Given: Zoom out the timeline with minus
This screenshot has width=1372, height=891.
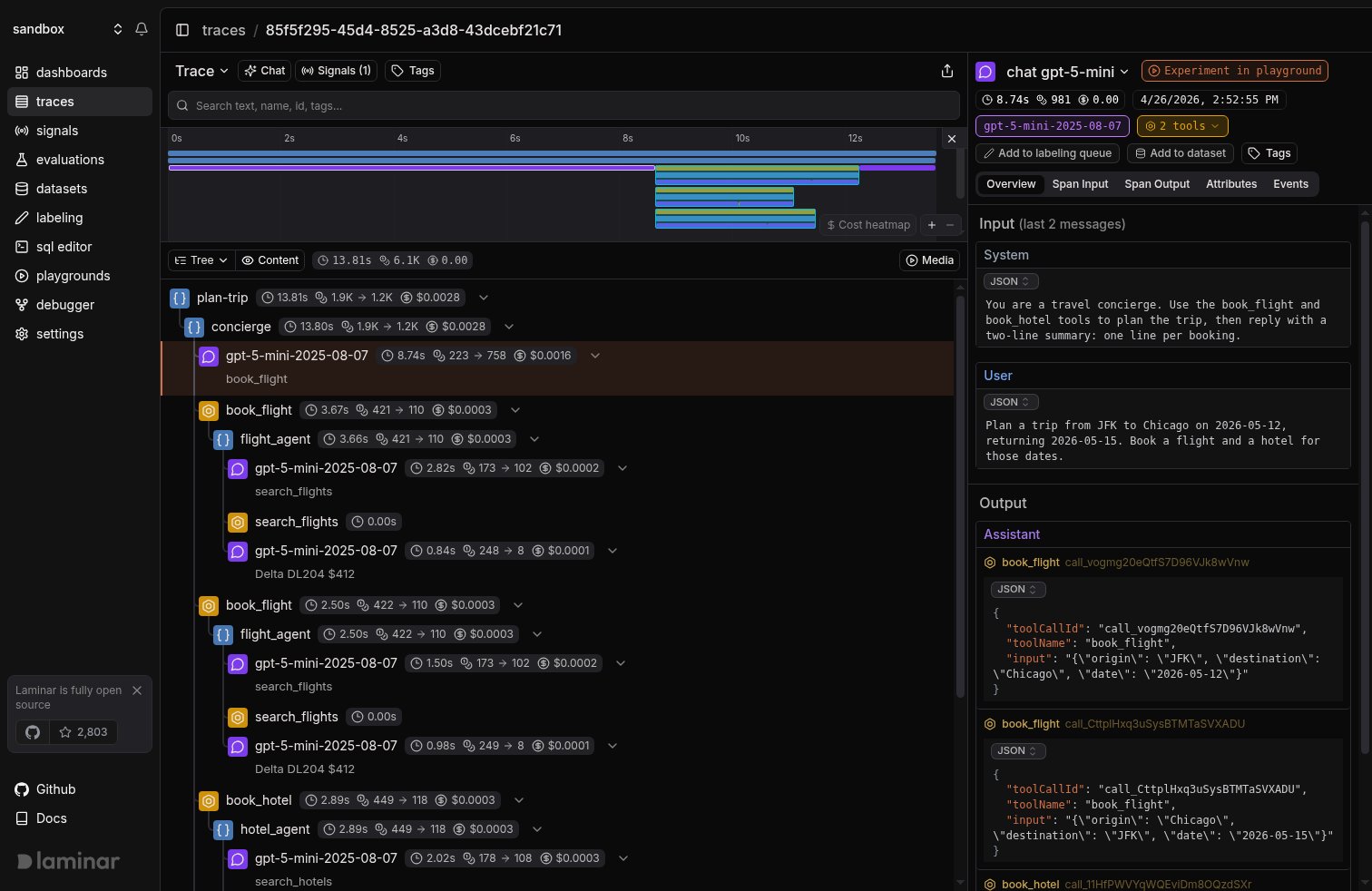Looking at the screenshot, I should (x=950, y=225).
